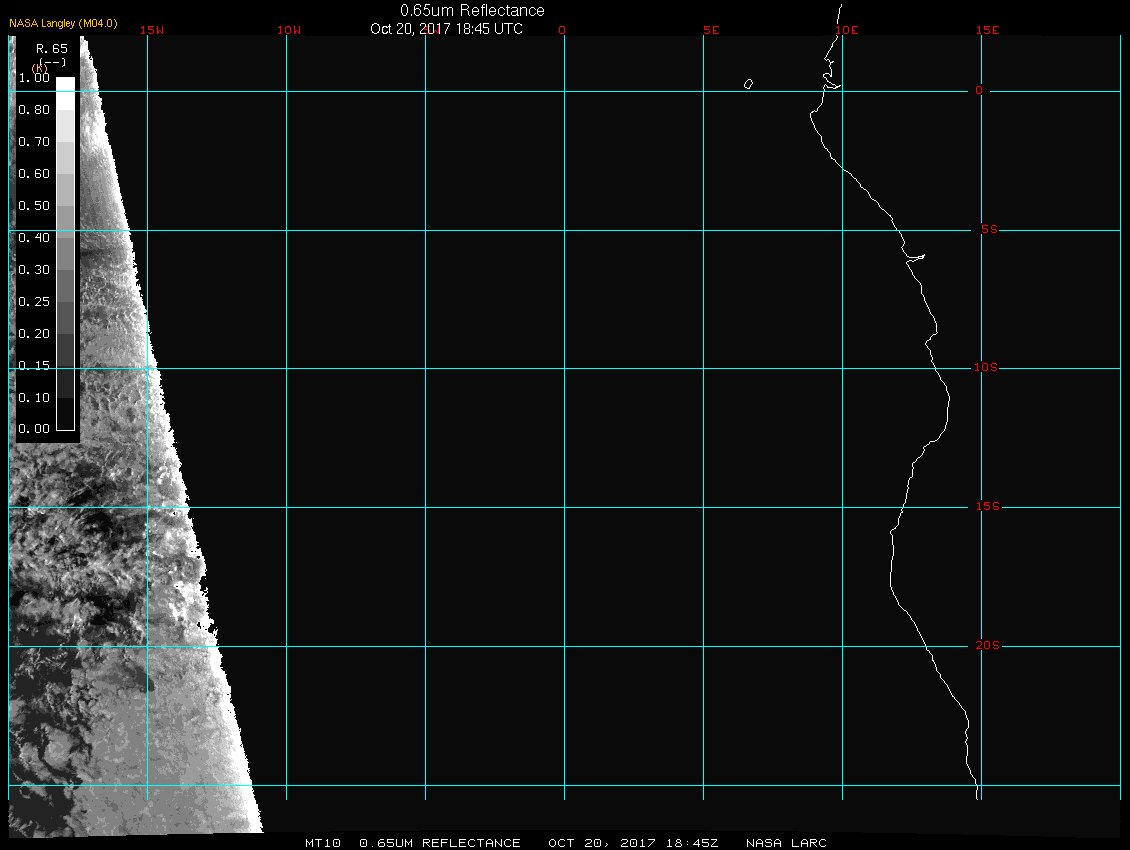Click the orange NASA Langley (M04.0) label
Screen dimensions: 1130x850
coord(63,23)
